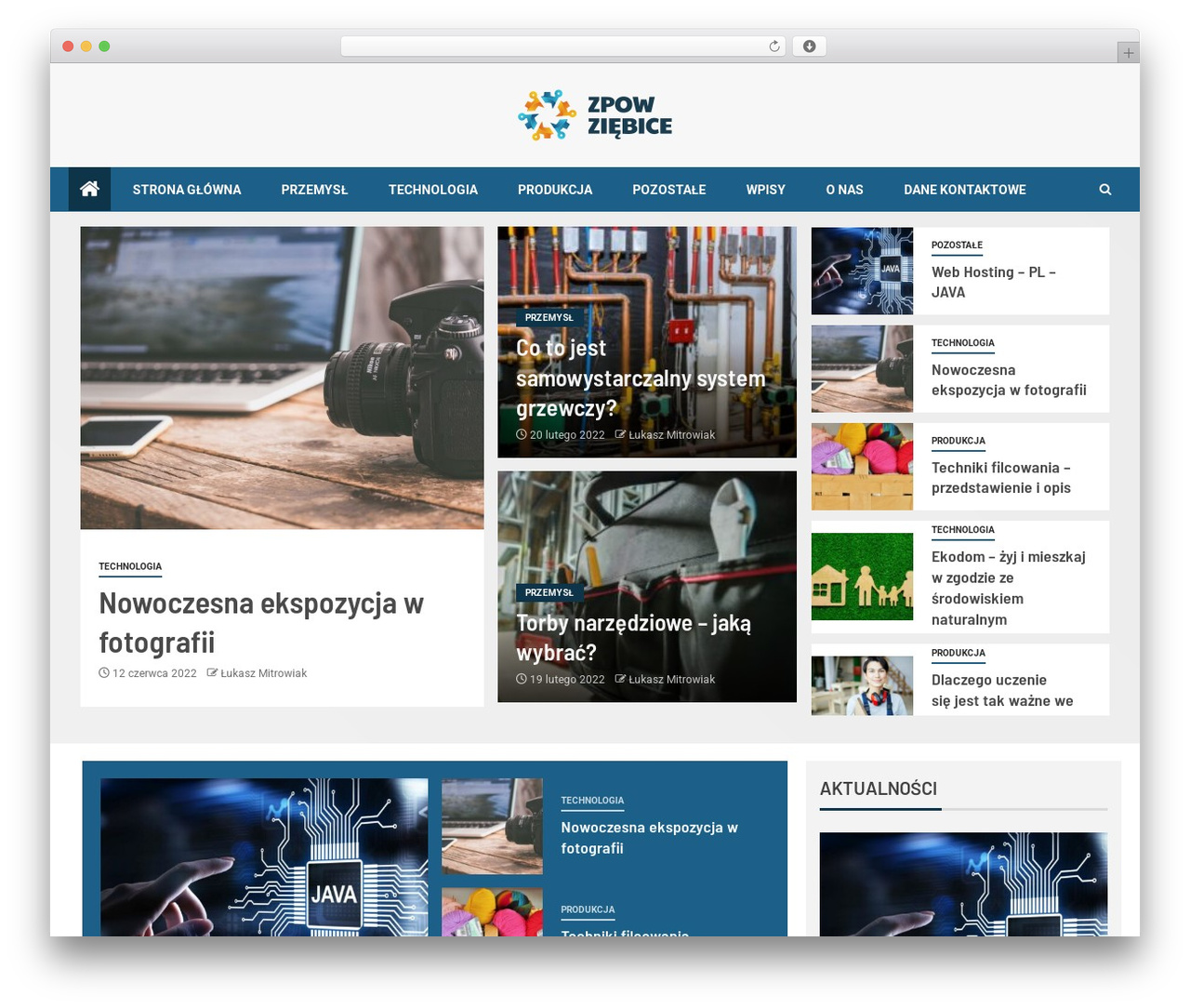Open the STRONA GŁÓWNA menu item
1190x1008 pixels.
point(187,190)
